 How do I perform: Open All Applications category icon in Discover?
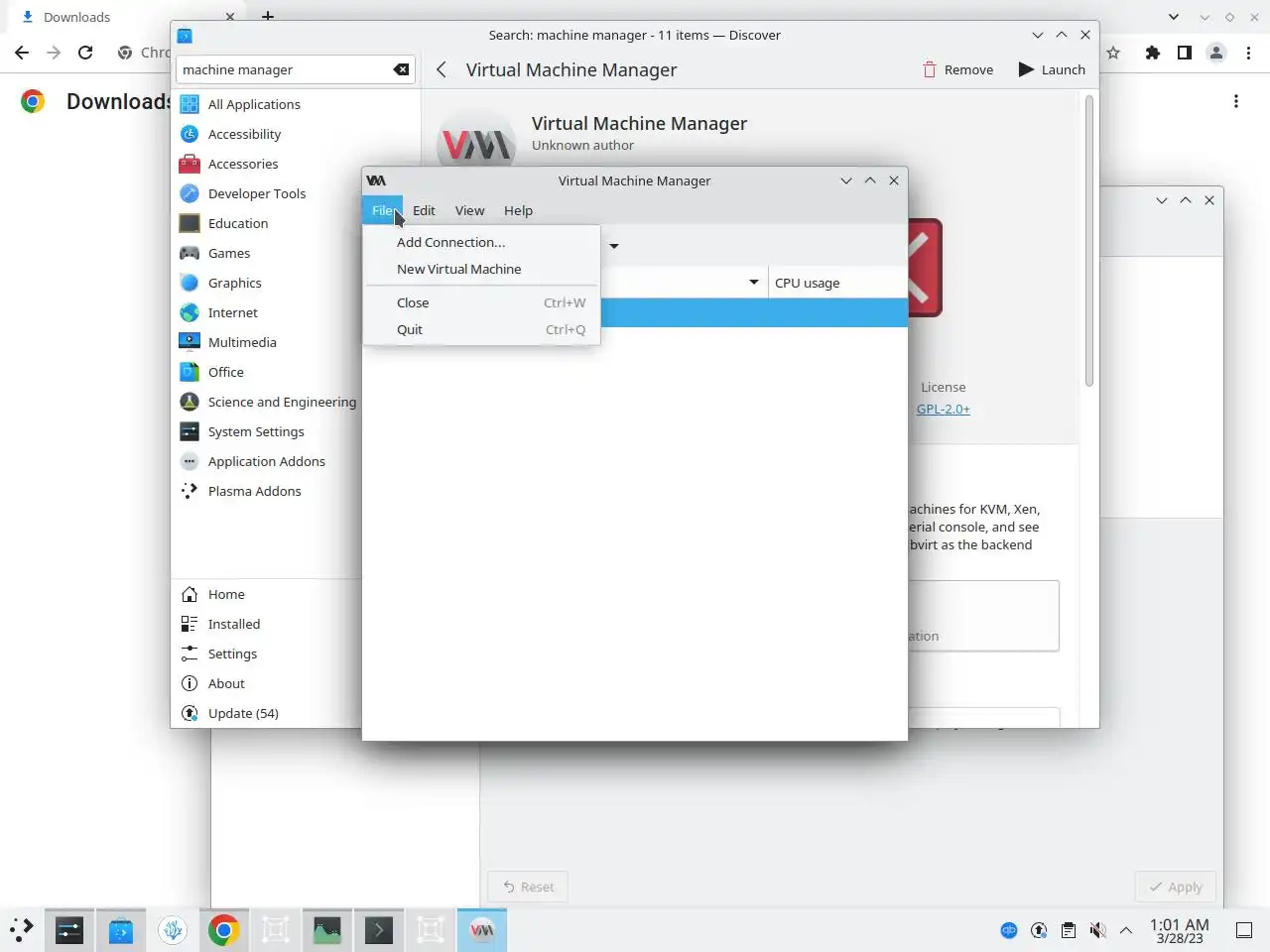(190, 104)
